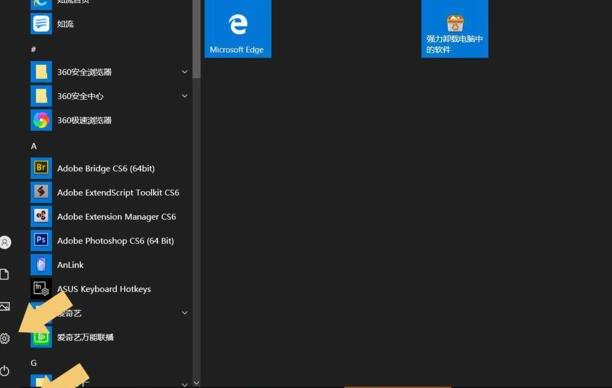Screen dimensions: 612x388
Task: Start Adobe Photoshop CS6 (64 Bit)
Action: tap(111, 241)
